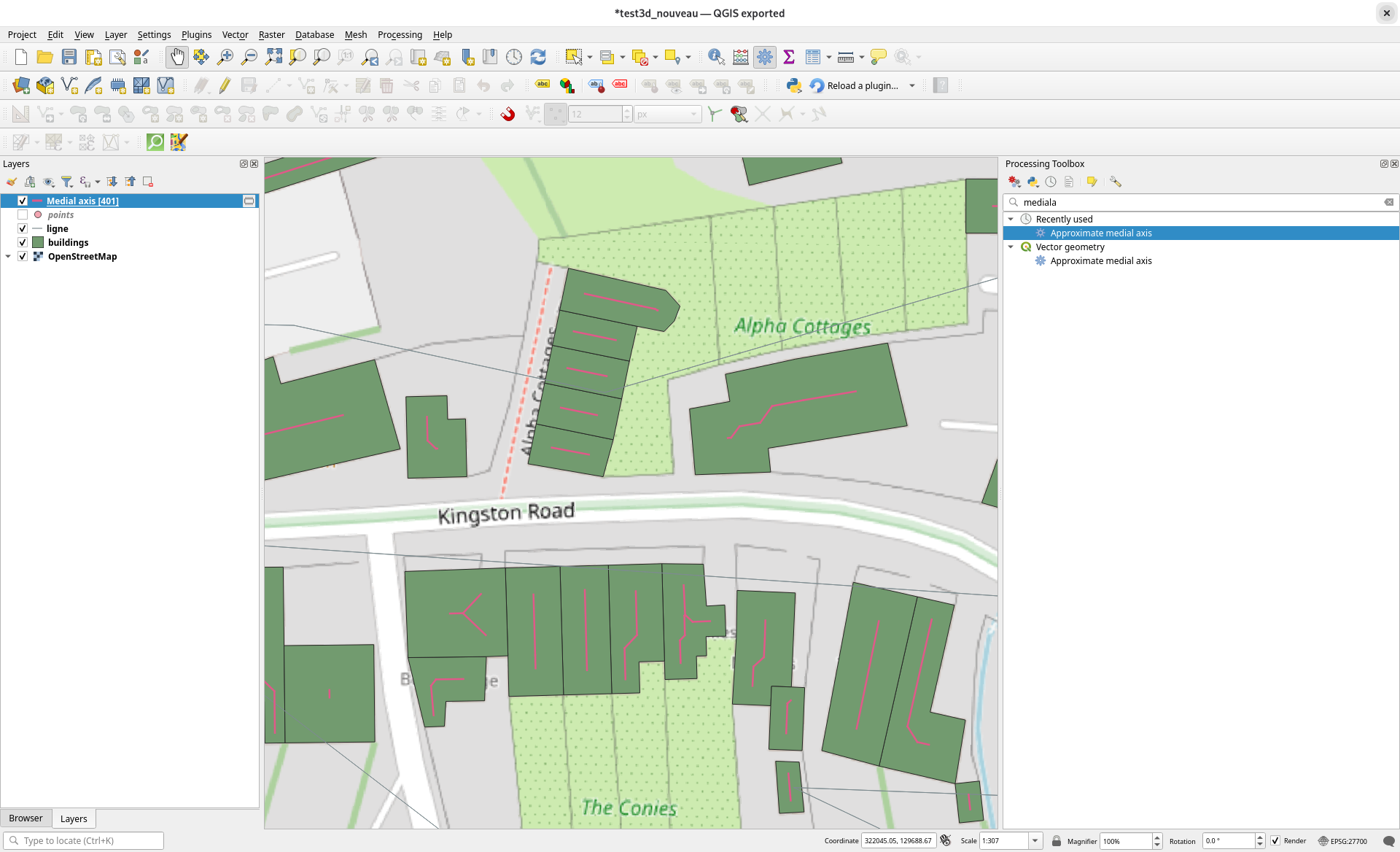Image resolution: width=1400 pixels, height=852 pixels.
Task: Click buildings layer green color swatch
Action: point(38,242)
